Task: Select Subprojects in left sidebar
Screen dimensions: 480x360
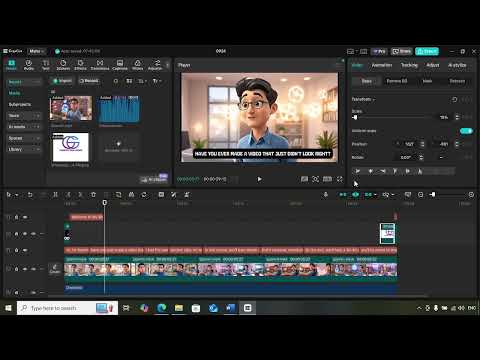Action: (20, 104)
